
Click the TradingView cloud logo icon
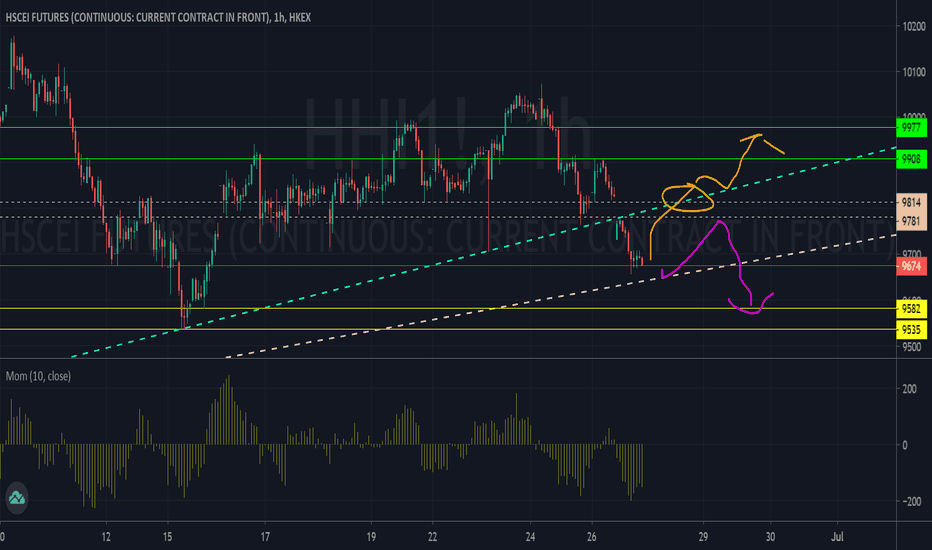tap(17, 498)
